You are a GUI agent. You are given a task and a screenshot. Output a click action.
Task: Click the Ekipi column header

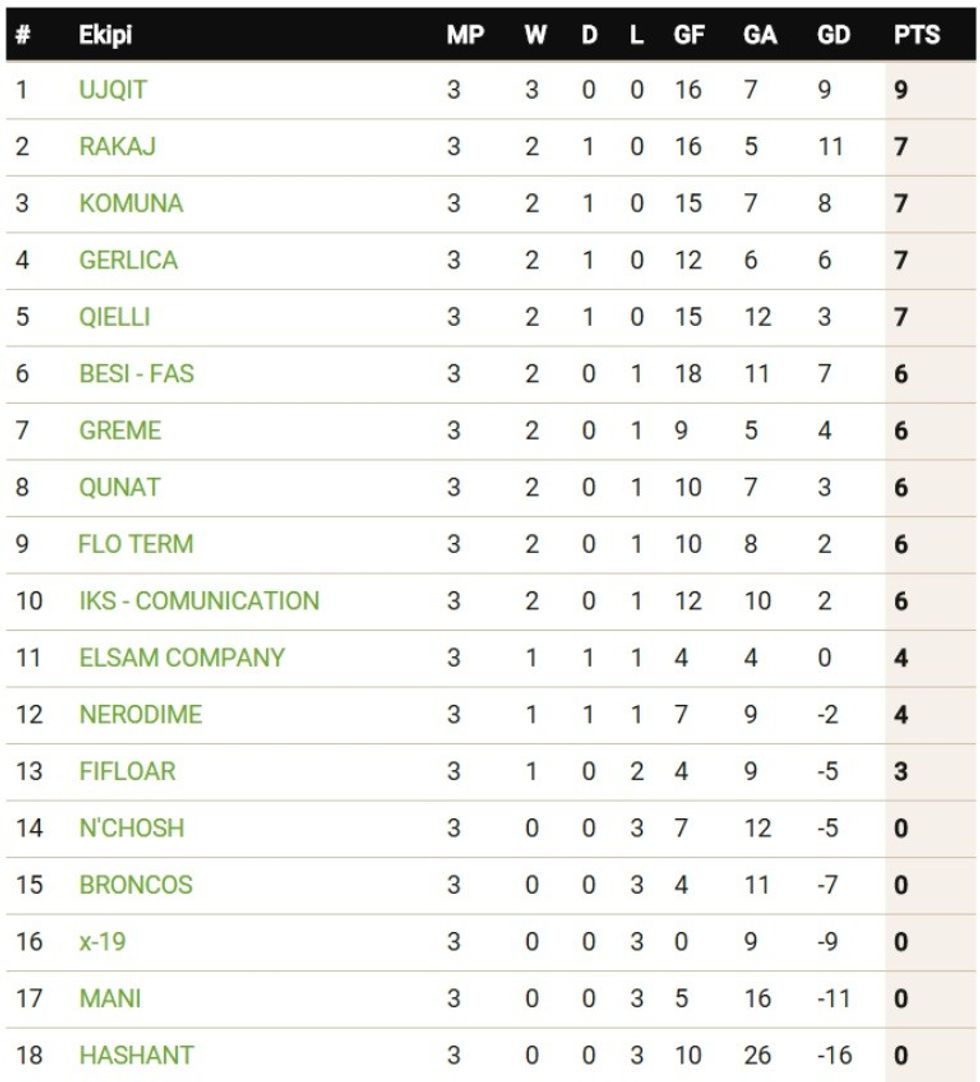[x=105, y=35]
